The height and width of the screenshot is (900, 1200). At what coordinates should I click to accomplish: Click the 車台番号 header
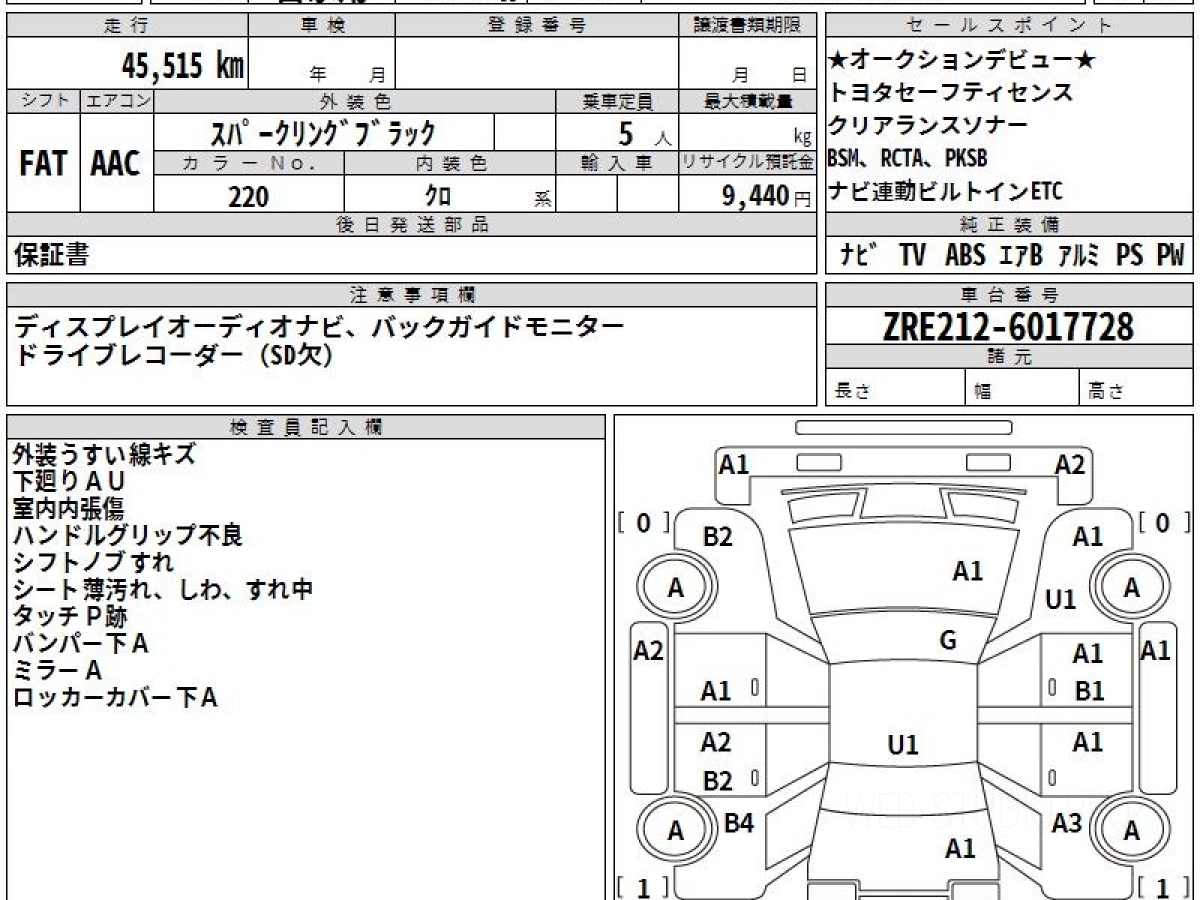click(x=1008, y=294)
